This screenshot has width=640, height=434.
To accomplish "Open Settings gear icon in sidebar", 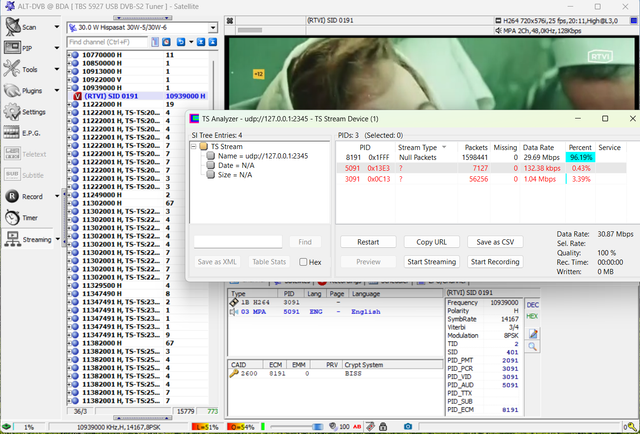I will click(12, 111).
